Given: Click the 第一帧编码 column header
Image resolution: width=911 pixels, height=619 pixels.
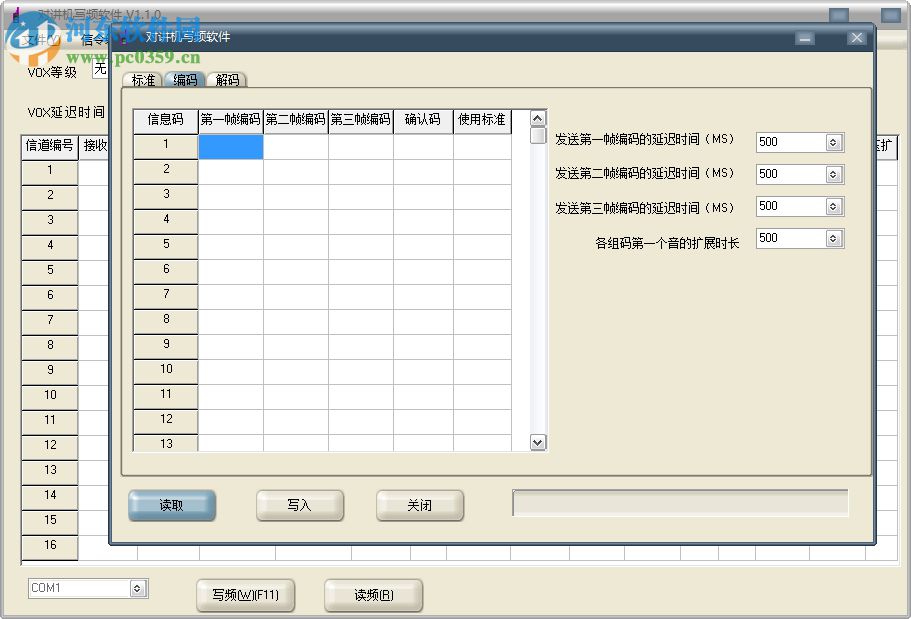Looking at the screenshot, I should click(231, 121).
